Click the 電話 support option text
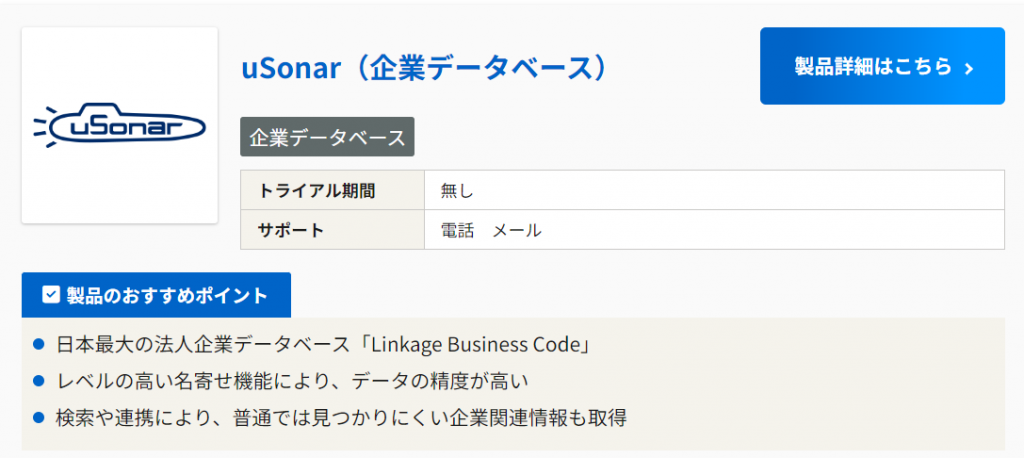This screenshot has height=458, width=1024. [458, 230]
